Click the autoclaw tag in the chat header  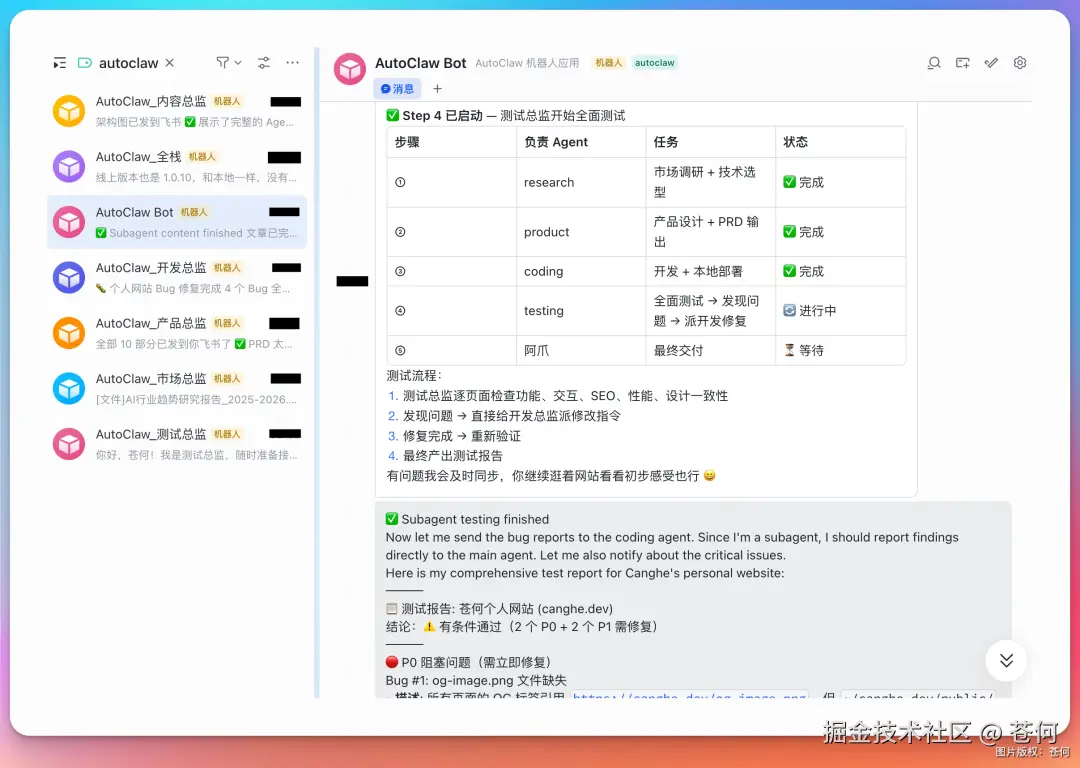655,62
